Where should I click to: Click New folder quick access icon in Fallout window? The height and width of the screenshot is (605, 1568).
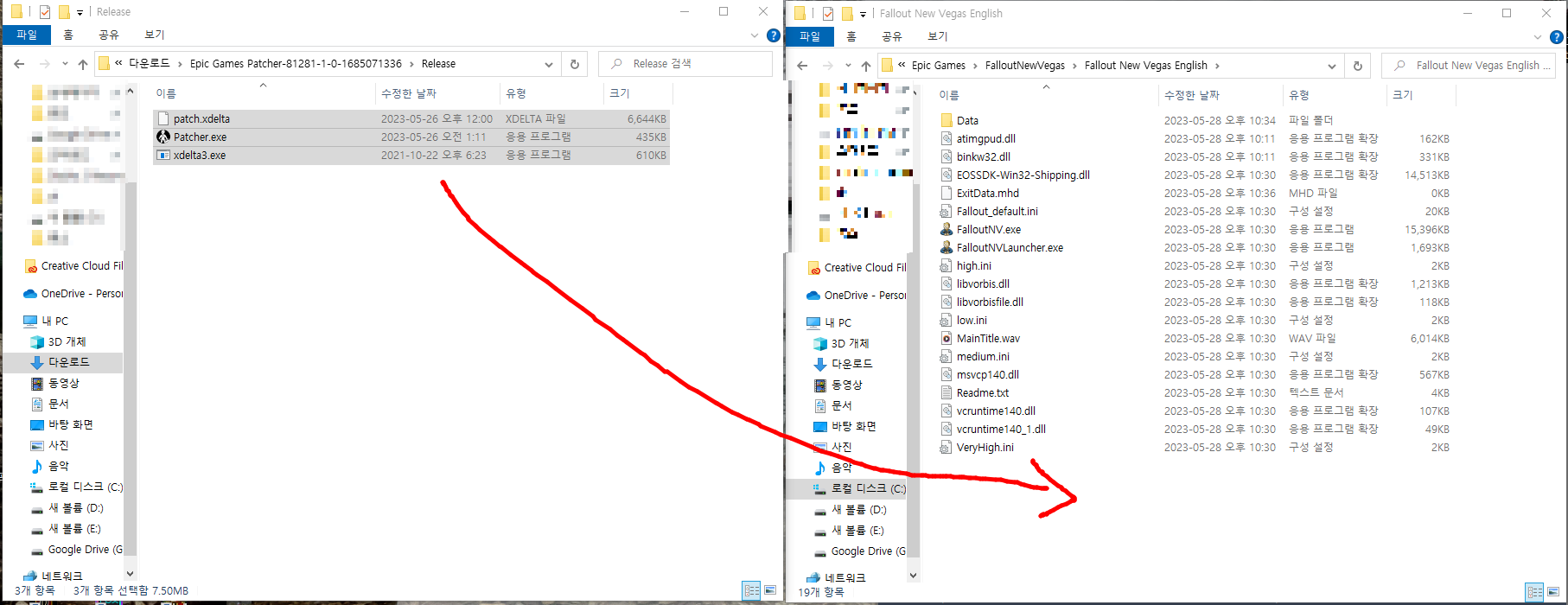847,14
